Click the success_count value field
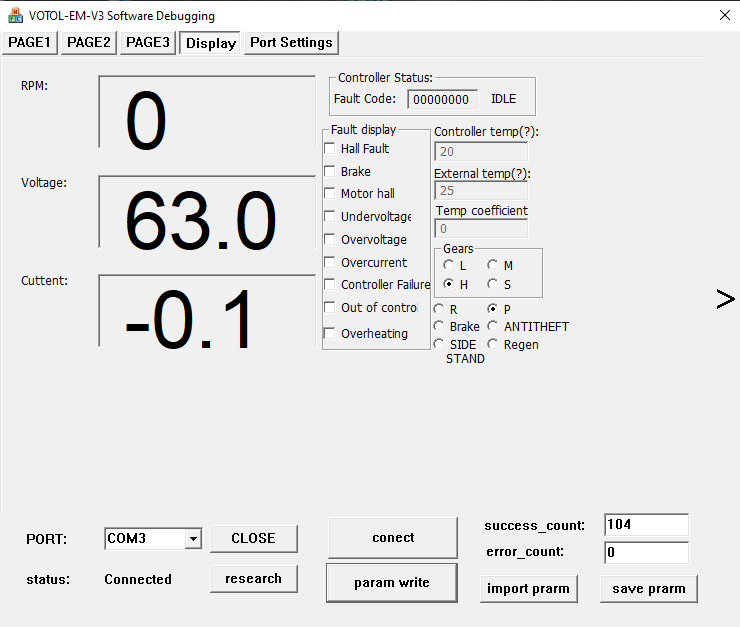 coord(646,525)
